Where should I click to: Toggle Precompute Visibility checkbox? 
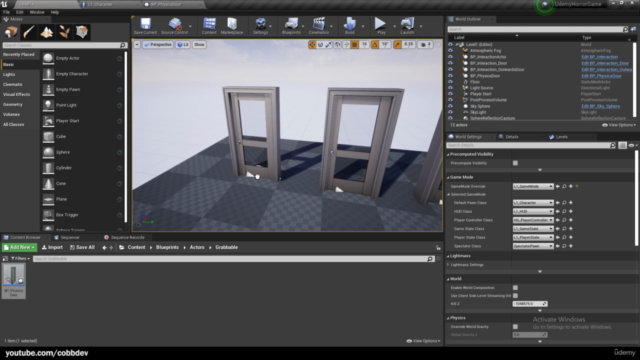pos(516,163)
